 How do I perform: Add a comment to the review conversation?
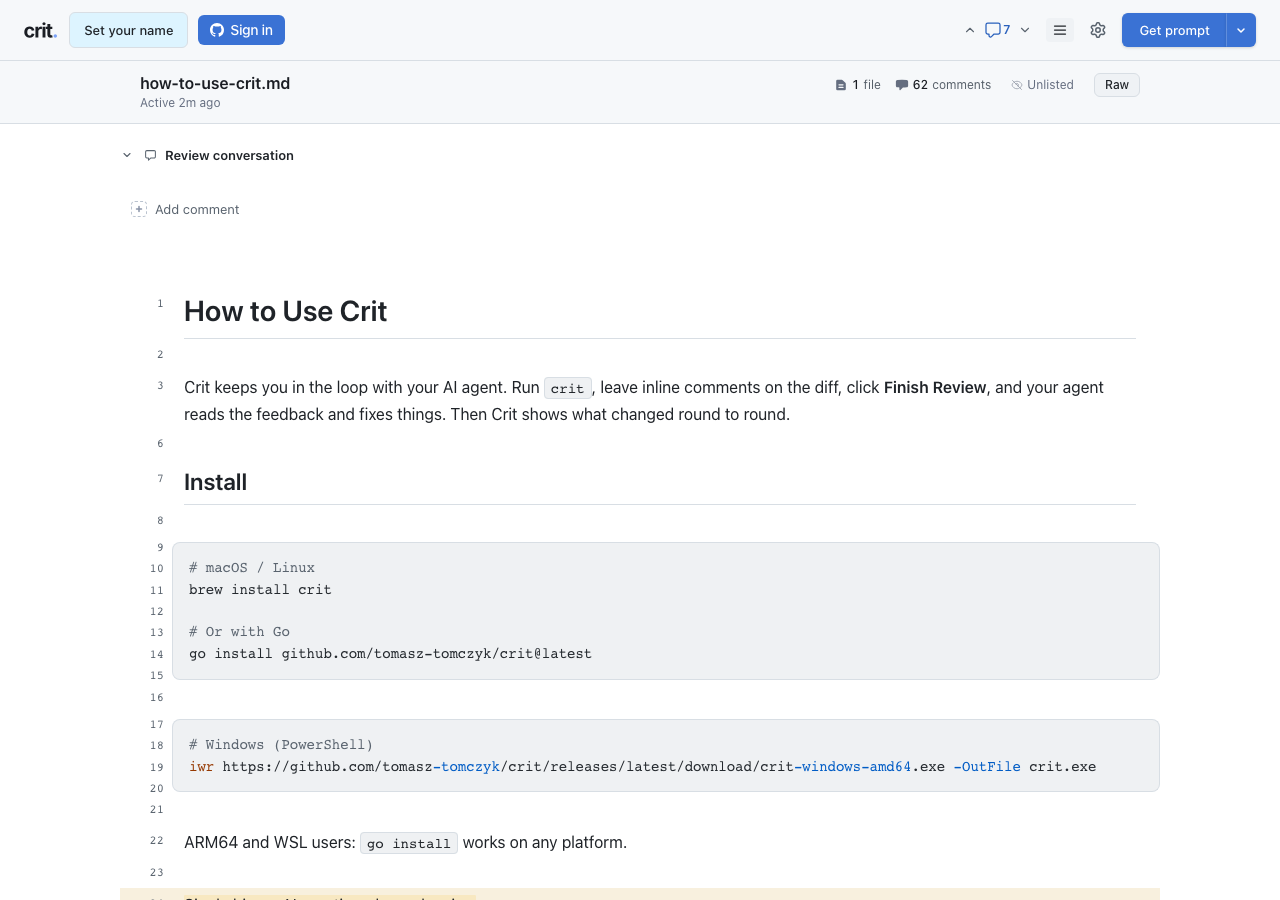coord(186,209)
